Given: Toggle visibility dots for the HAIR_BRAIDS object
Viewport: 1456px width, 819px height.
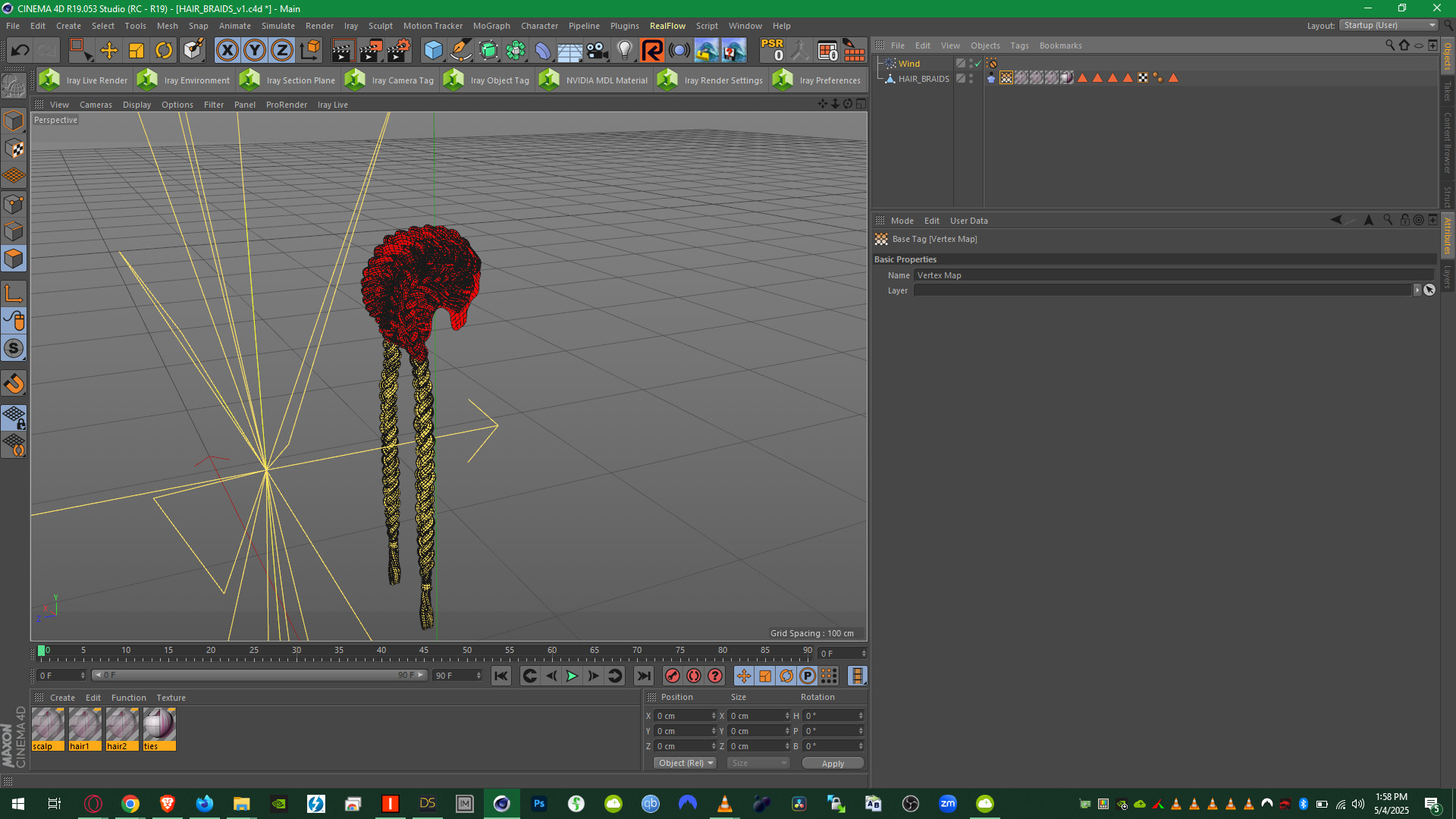Looking at the screenshot, I should [971, 78].
